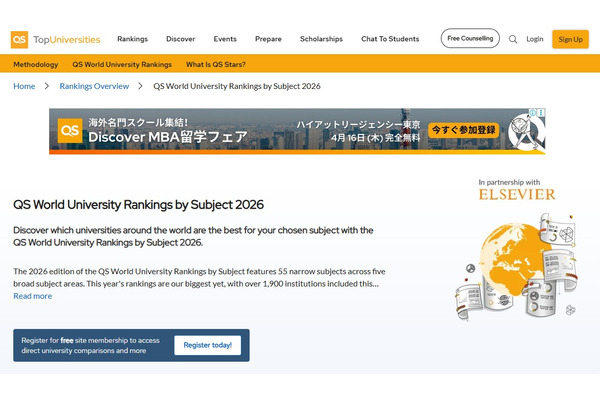Go to Methodology in the orange bar

click(x=36, y=64)
